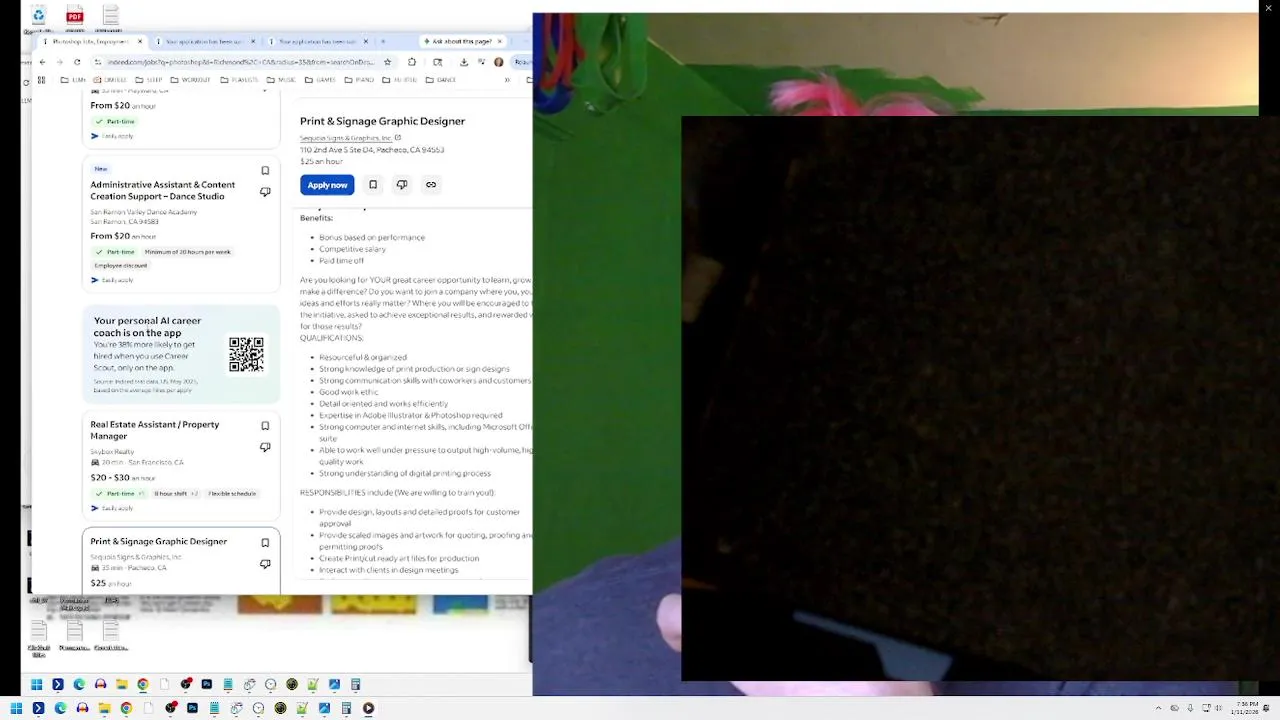The image size is (1280, 720).
Task: Open Real Estate Assistant / Property Manager listing
Action: (155, 430)
